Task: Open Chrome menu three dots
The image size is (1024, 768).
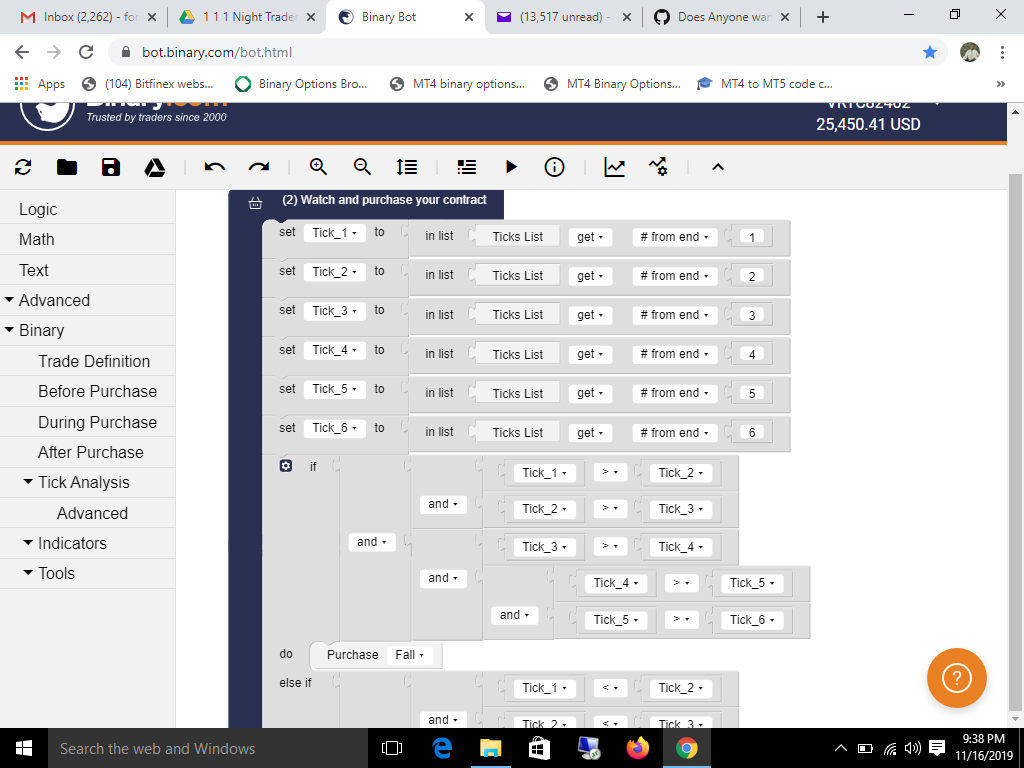Action: (x=1002, y=52)
